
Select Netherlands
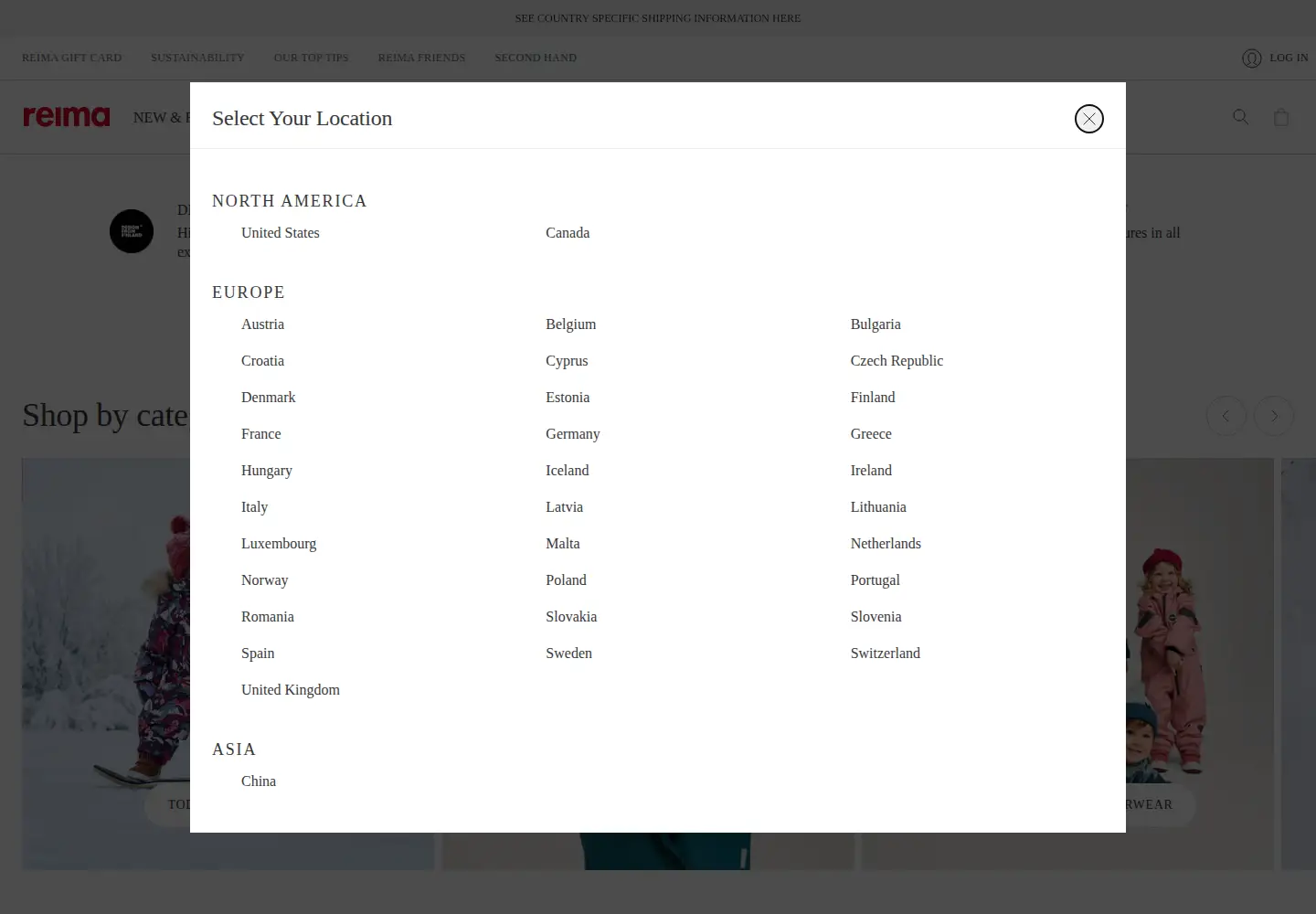coord(886,544)
